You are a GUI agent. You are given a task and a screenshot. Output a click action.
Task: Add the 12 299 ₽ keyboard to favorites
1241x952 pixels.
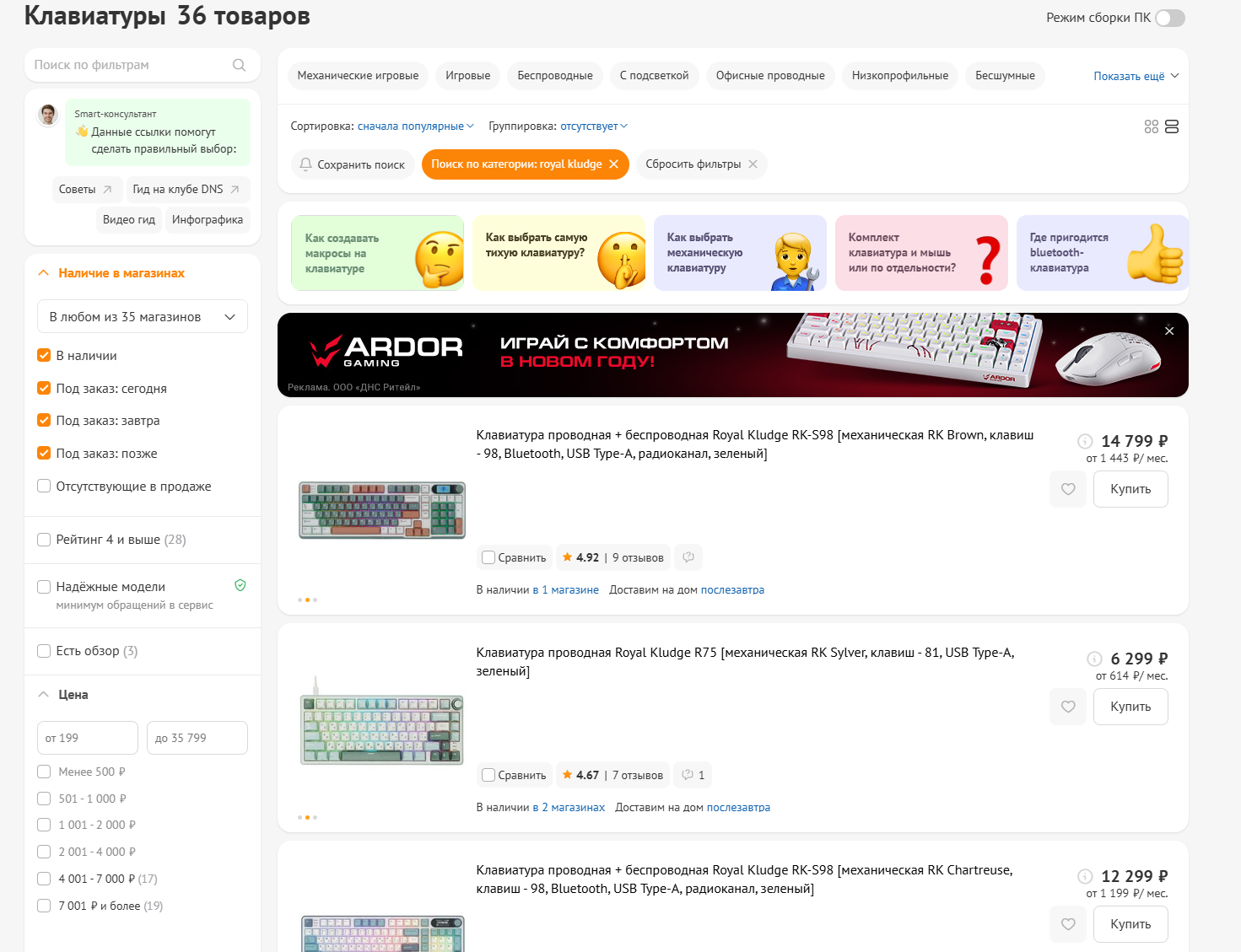tap(1068, 924)
